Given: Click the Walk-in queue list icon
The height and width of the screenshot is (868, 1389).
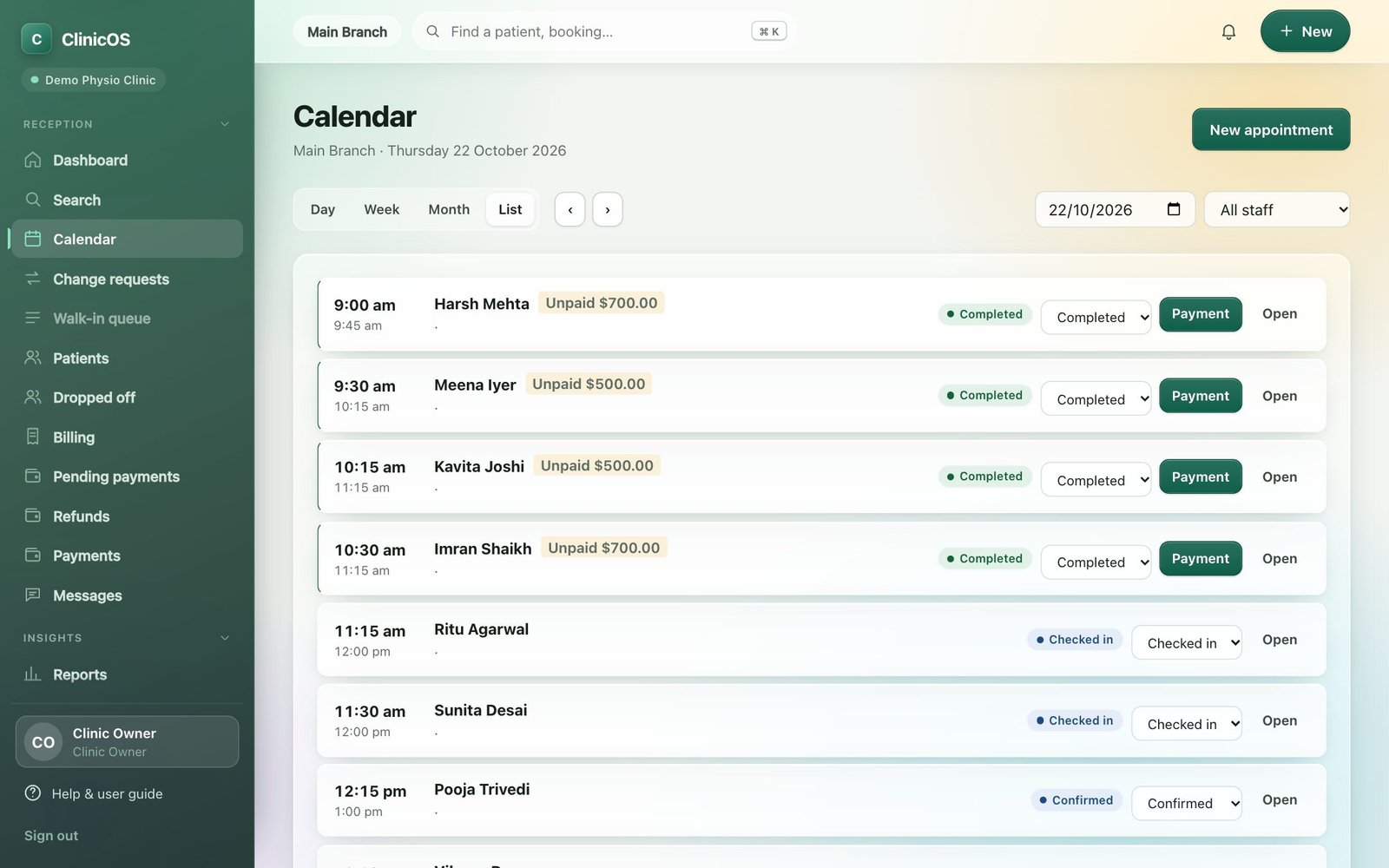Looking at the screenshot, I should 33,318.
